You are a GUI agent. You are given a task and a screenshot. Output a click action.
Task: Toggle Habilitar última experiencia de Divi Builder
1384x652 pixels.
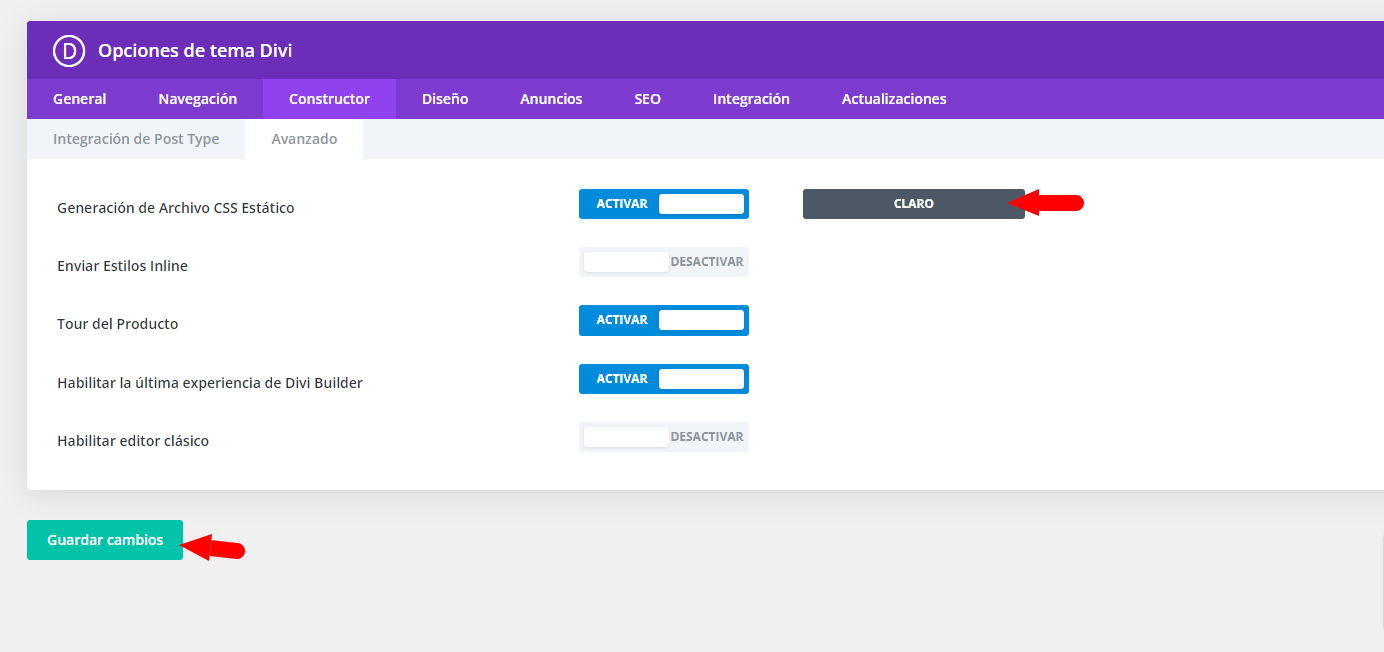pyautogui.click(x=664, y=379)
